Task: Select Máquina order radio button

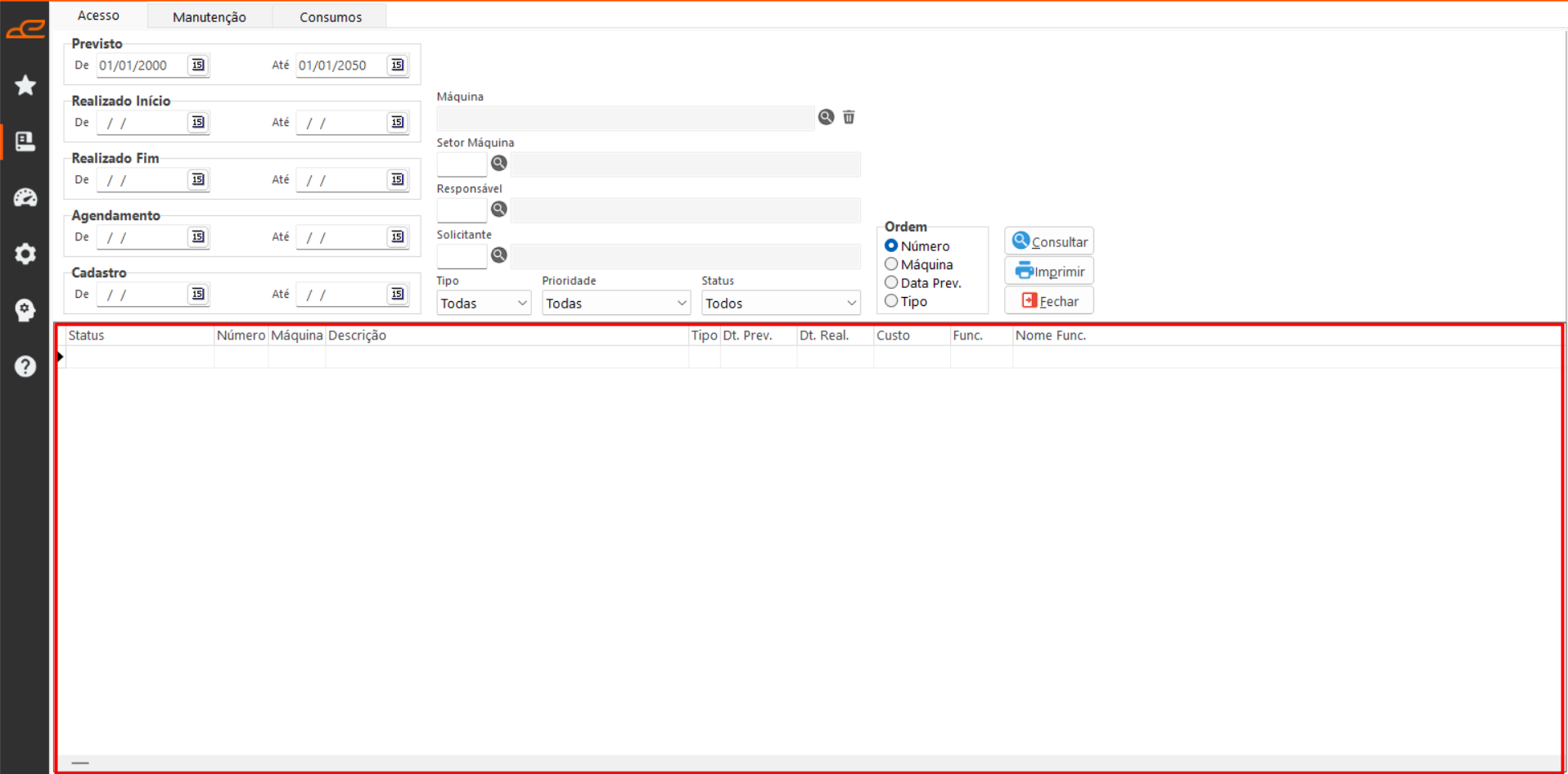Action: (891, 264)
